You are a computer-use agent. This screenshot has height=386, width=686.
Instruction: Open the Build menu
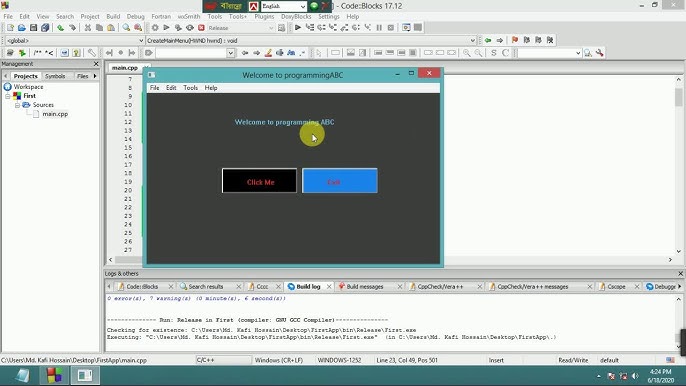(113, 17)
